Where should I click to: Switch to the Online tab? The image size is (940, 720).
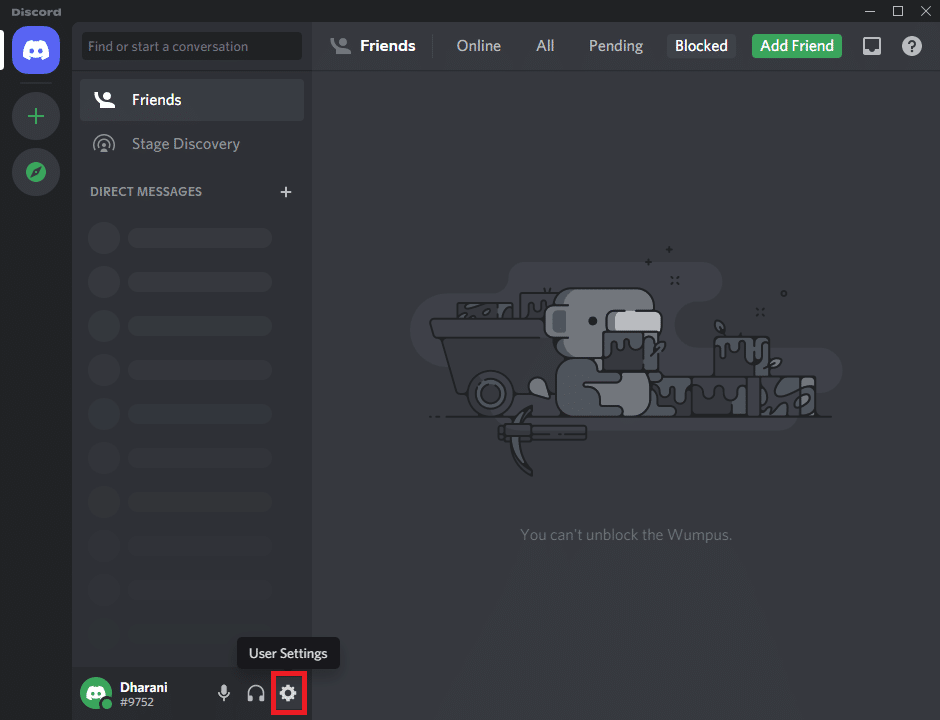(478, 46)
